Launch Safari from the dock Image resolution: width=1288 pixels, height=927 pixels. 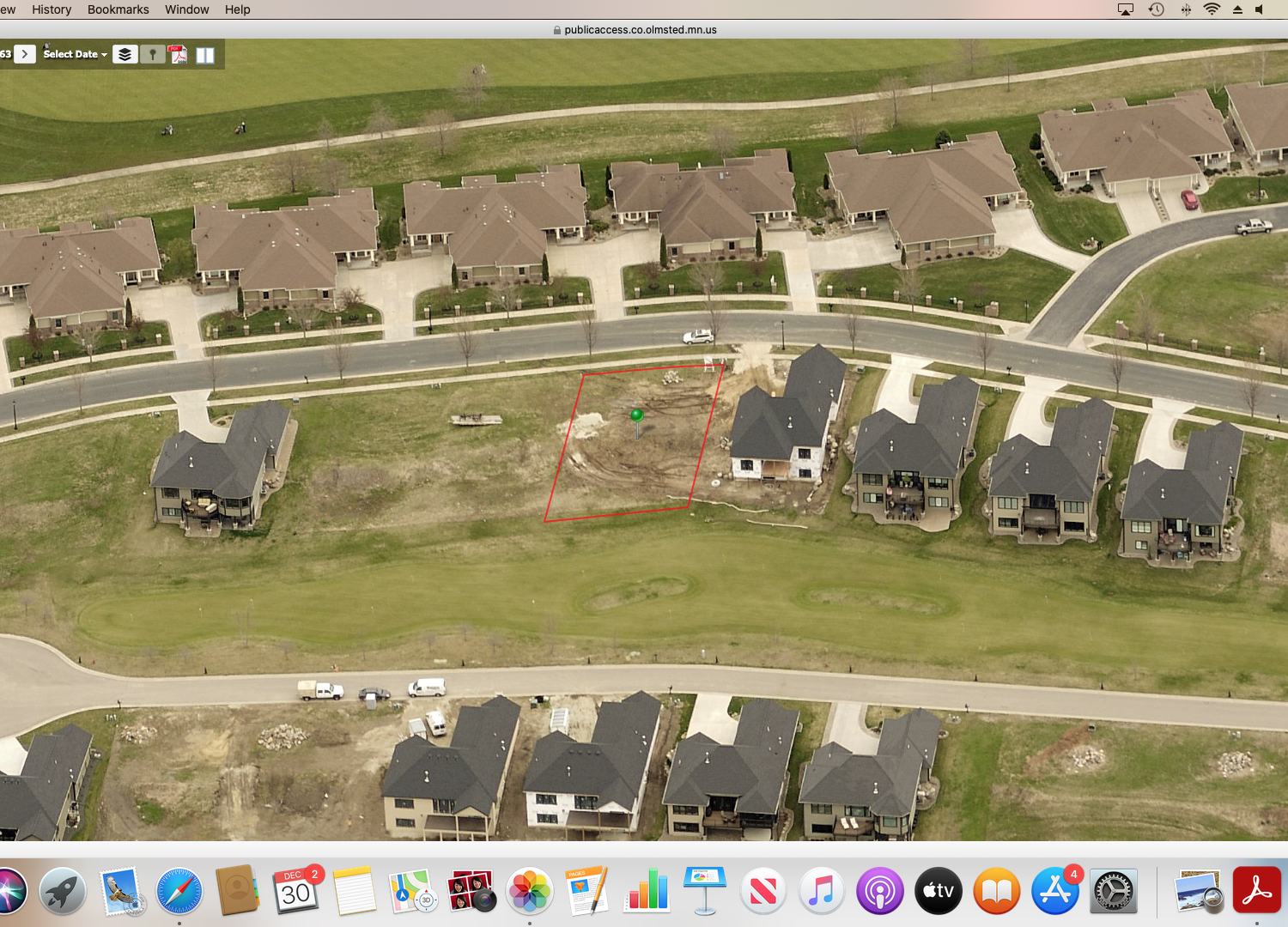click(179, 891)
